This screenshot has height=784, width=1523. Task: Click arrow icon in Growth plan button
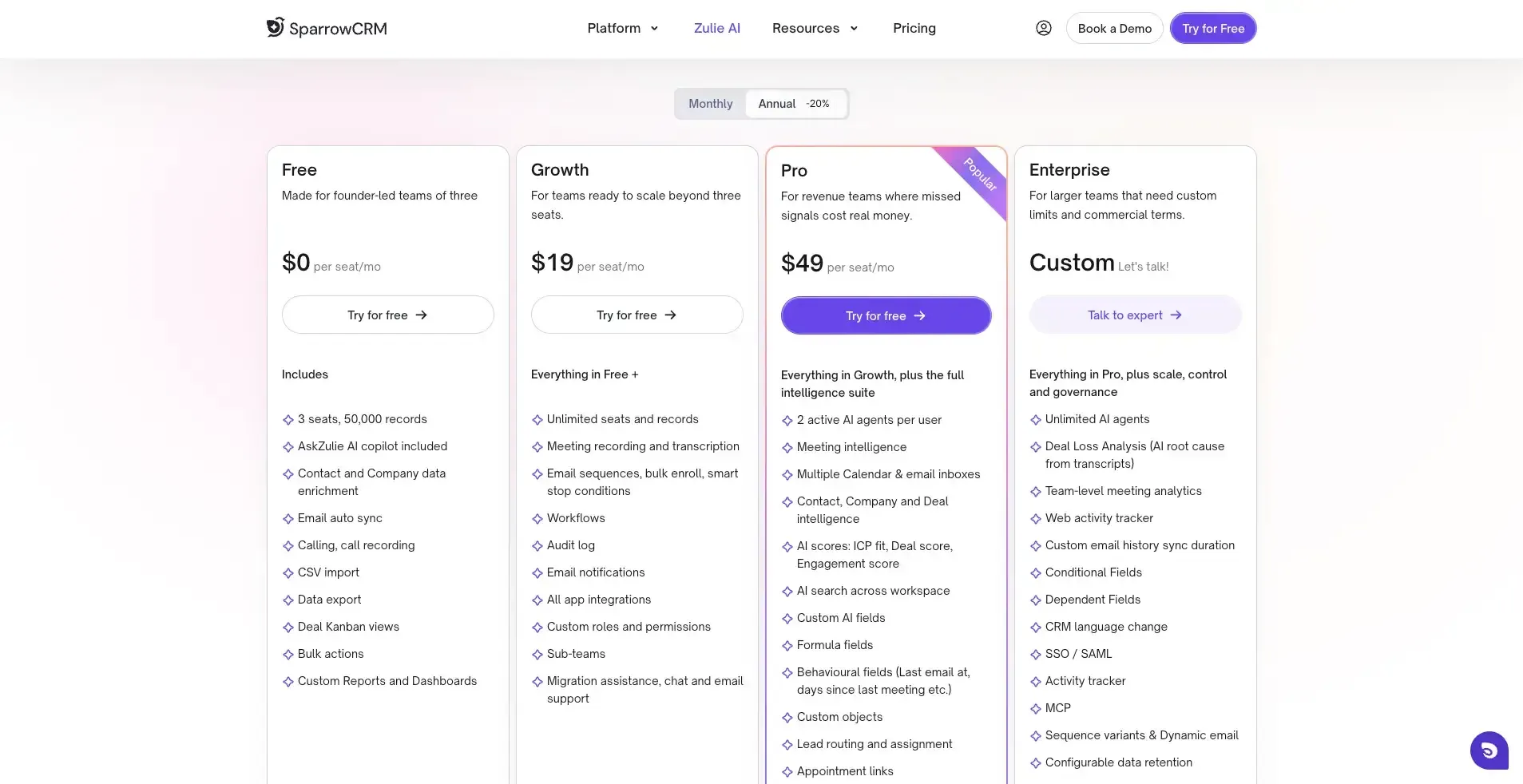(x=670, y=315)
